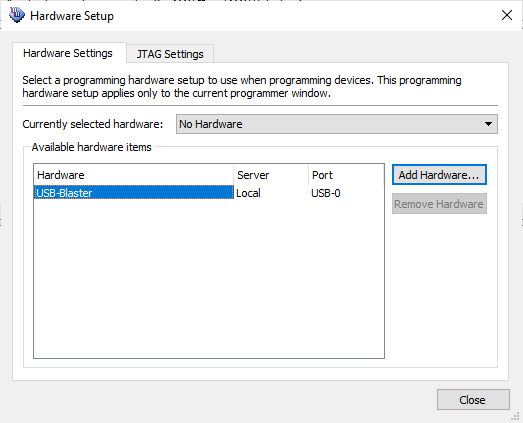
Task: Switch to the JTAG Settings tab
Action: (x=170, y=54)
